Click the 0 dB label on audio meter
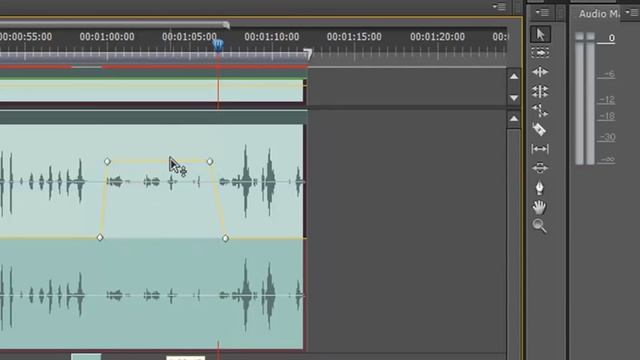The image size is (640, 360). pos(611,38)
